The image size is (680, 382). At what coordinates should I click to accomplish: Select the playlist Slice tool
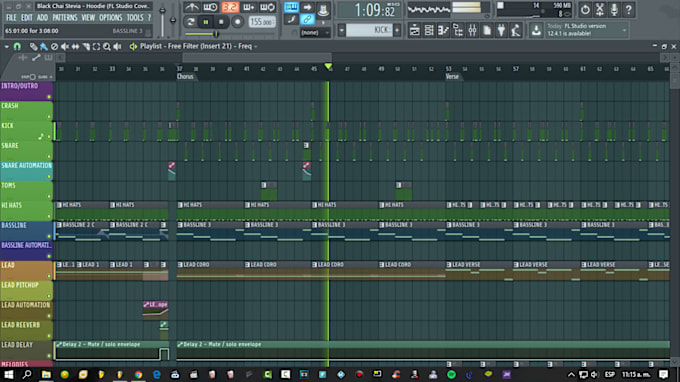(86, 46)
